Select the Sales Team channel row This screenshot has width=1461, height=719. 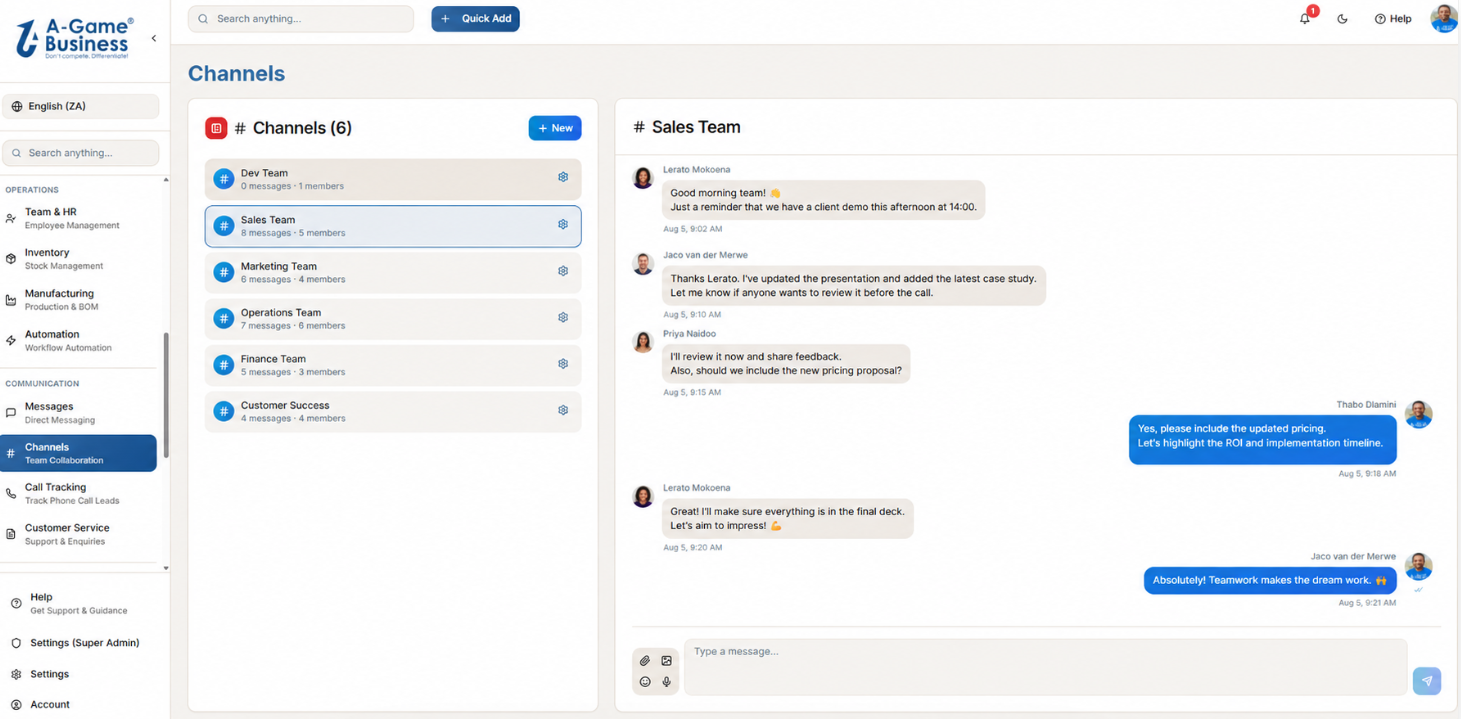point(393,226)
